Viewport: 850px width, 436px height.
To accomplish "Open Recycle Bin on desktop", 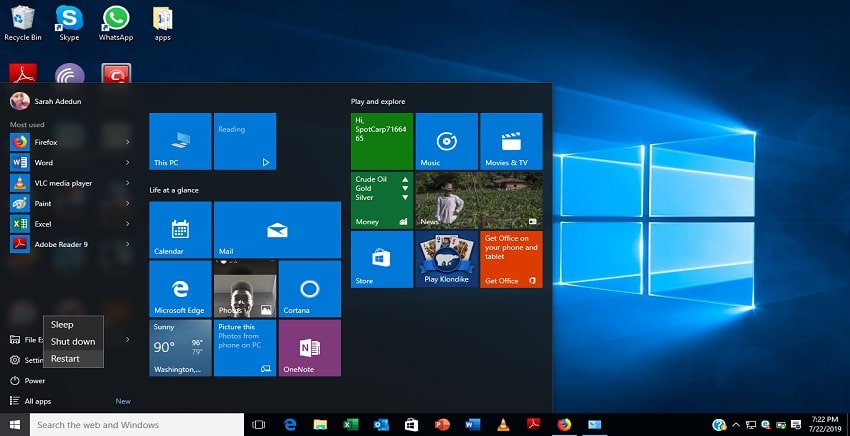I will (23, 23).
